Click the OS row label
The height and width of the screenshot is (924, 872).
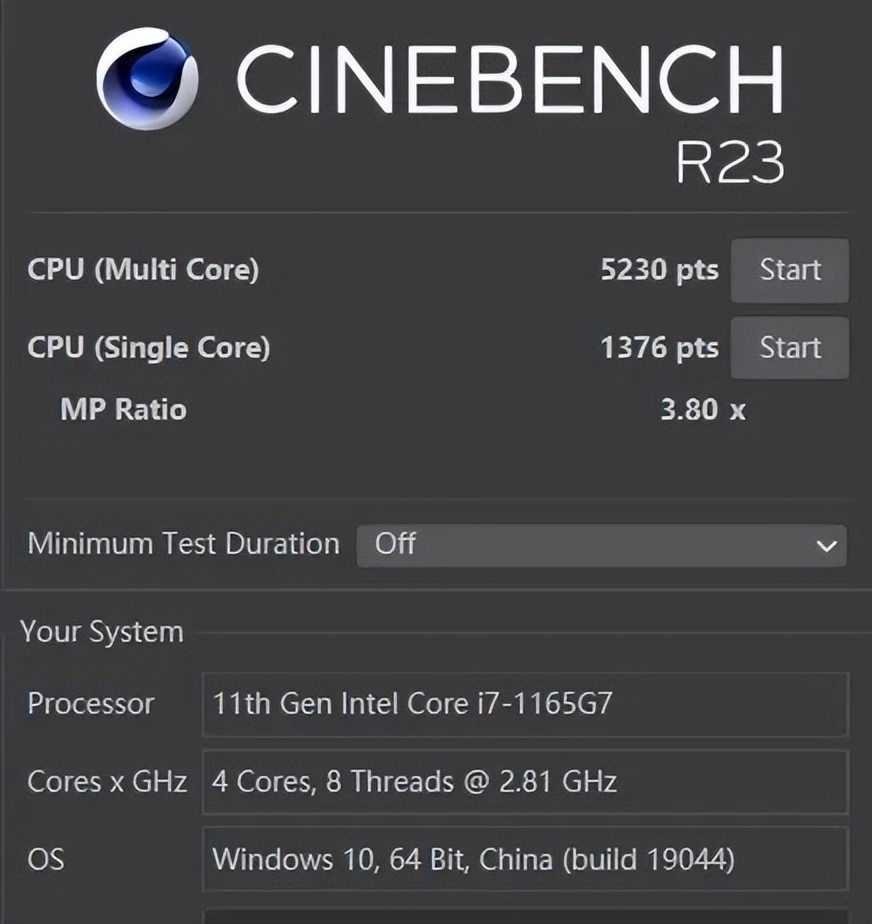coord(45,858)
